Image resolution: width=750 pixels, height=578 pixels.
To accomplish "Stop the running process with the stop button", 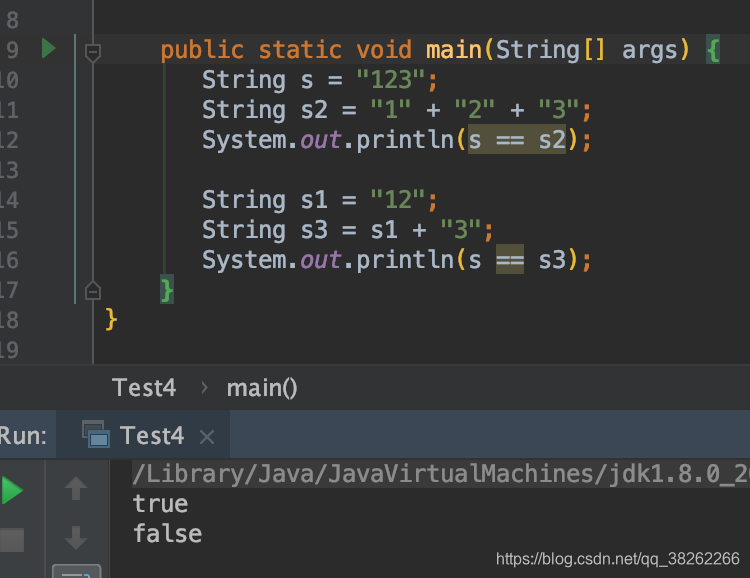I will (12, 540).
